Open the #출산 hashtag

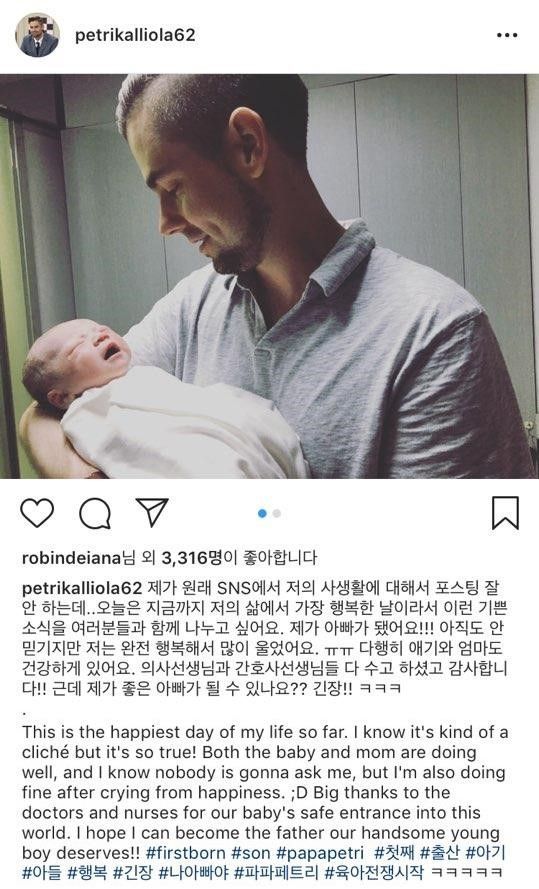[440, 852]
